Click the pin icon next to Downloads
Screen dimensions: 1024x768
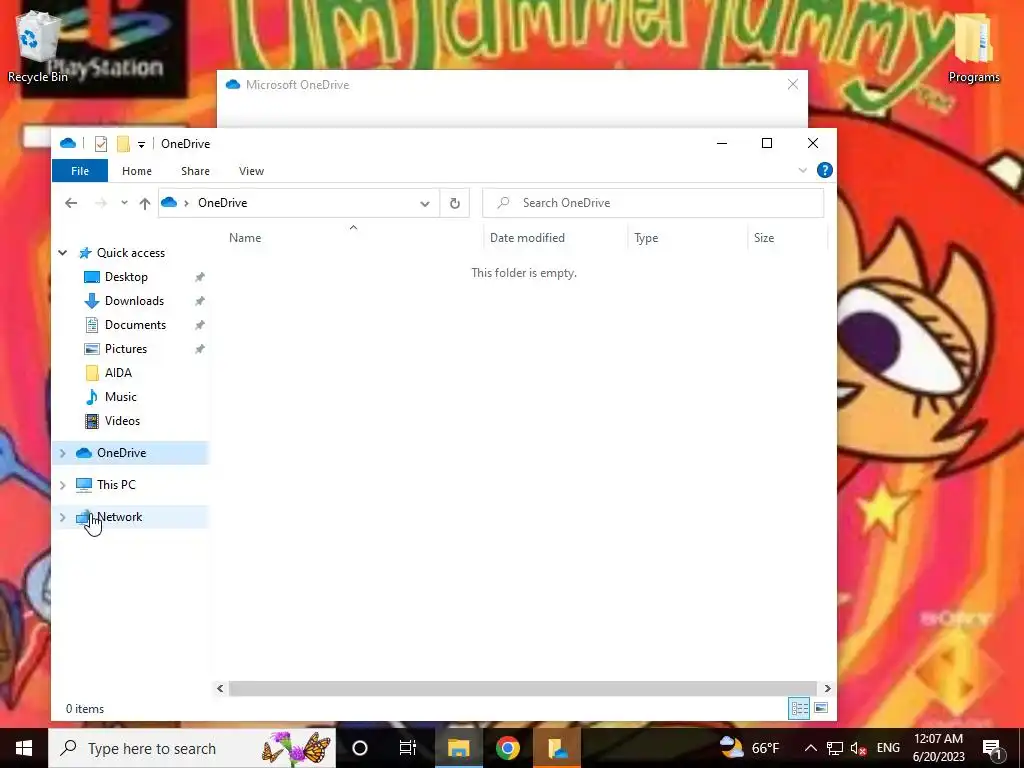(200, 301)
